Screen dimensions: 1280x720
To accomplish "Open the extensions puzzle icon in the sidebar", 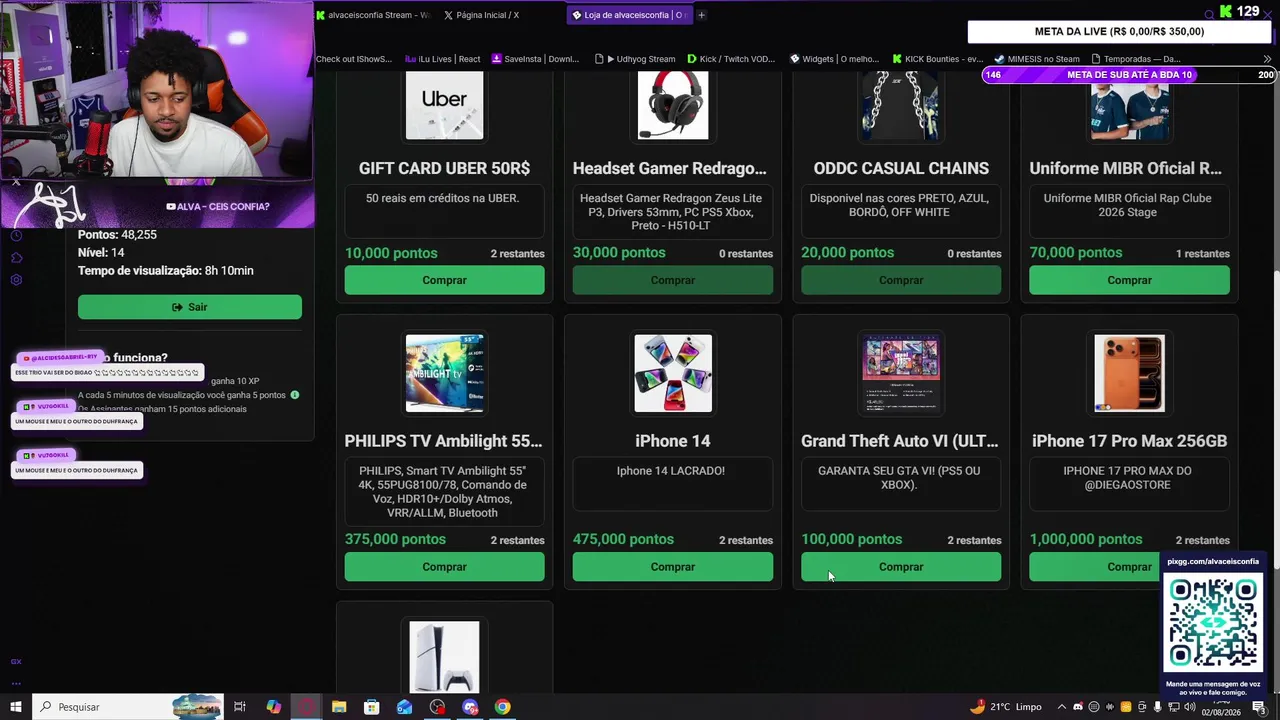I will 16,258.
